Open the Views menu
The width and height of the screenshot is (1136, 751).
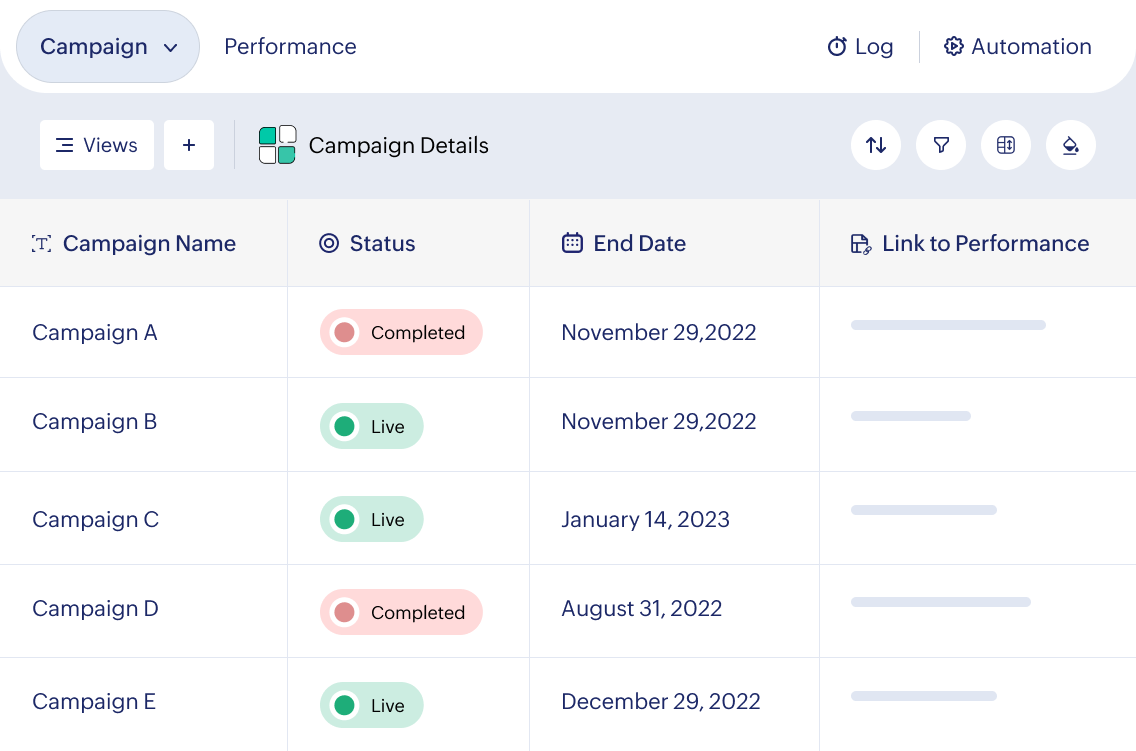pos(97,145)
